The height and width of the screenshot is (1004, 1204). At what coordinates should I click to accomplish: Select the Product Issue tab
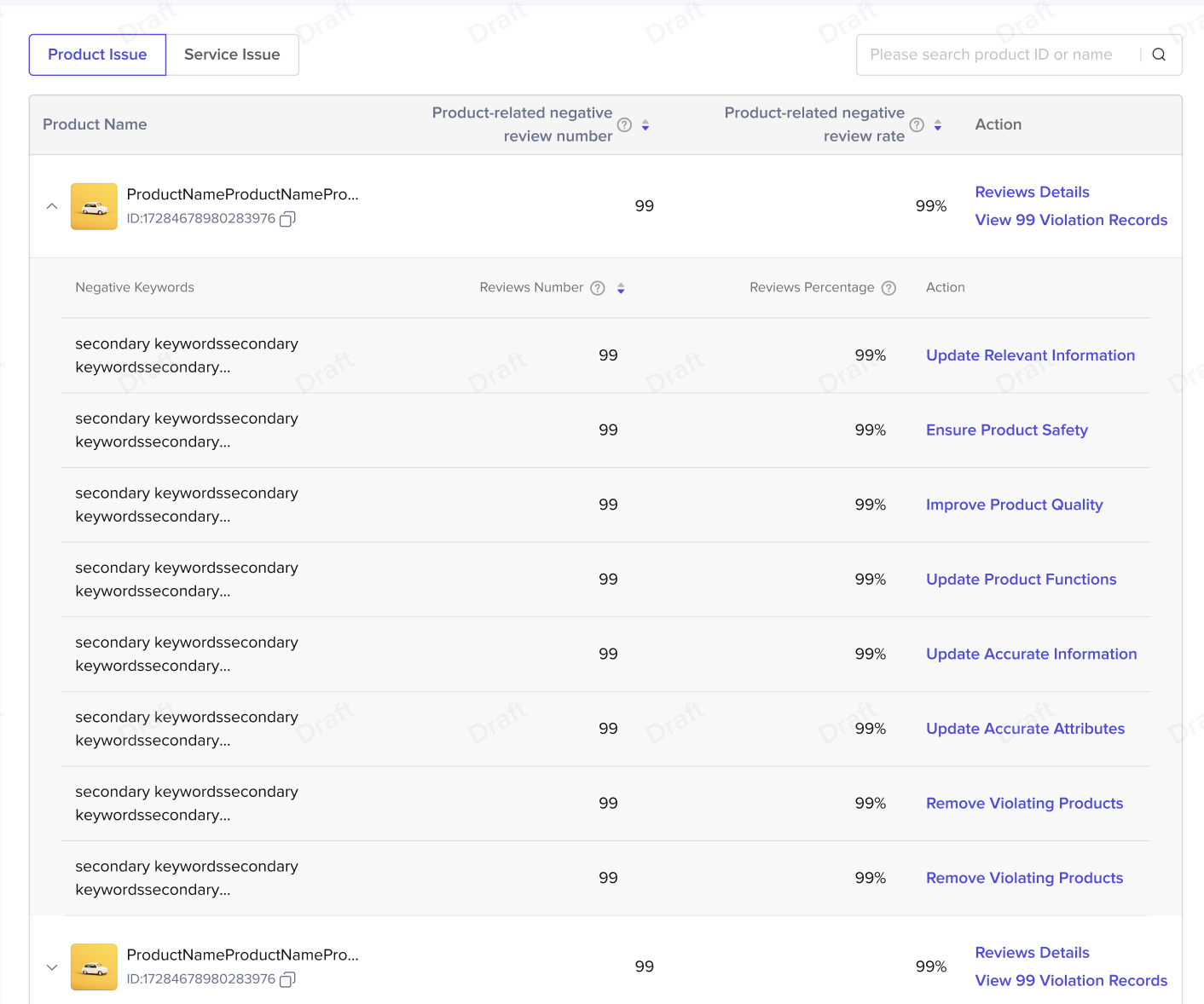point(97,55)
